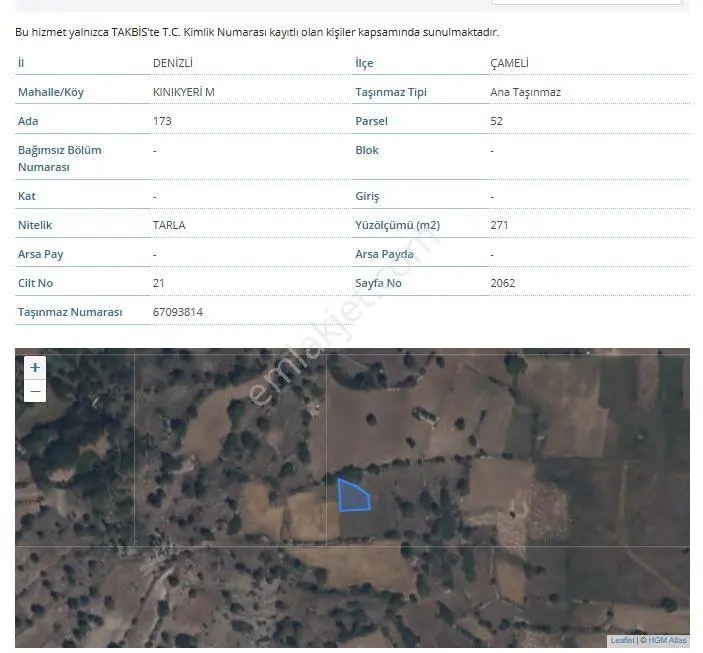Zoom in on the map with the plus button
The width and height of the screenshot is (703, 653).
pyautogui.click(x=35, y=368)
